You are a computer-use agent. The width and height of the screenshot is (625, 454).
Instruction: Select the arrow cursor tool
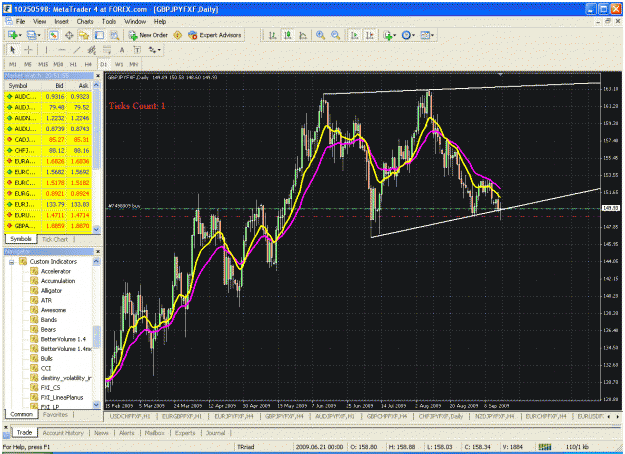coord(13,50)
